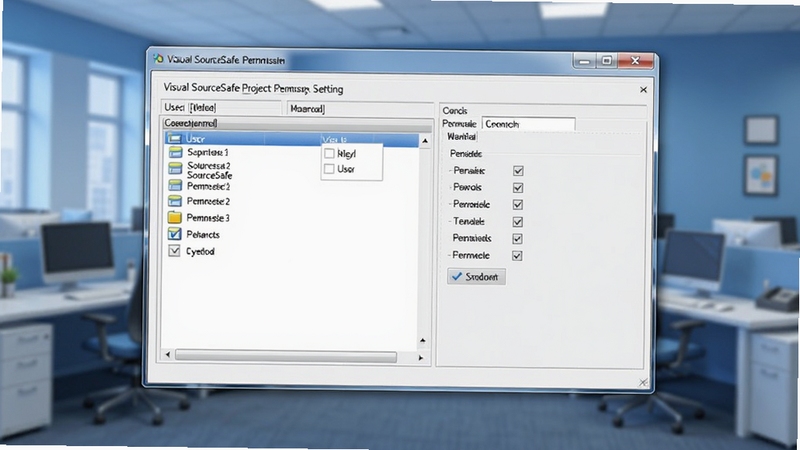Click the database icon beside Sepnlese 1
Screen dimensions: 800x450
(175, 152)
